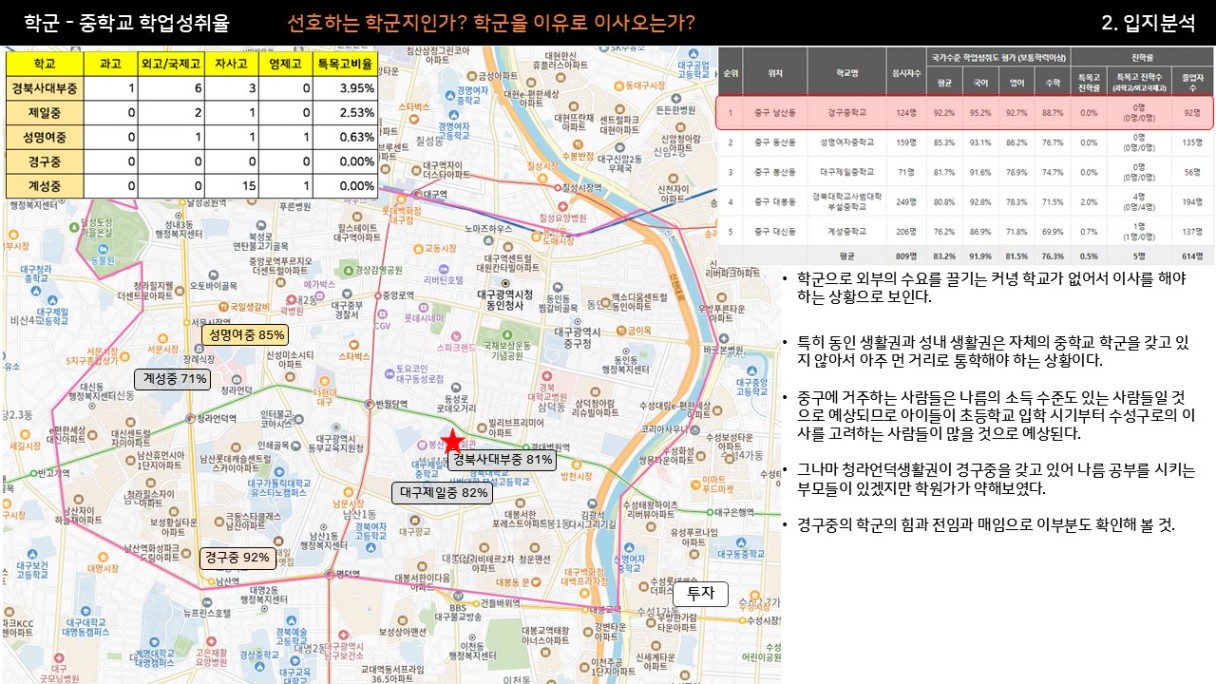Screen dimensions: 1216x684
Task: Select the 대구제일중 82% map label
Action: pyautogui.click(x=444, y=492)
